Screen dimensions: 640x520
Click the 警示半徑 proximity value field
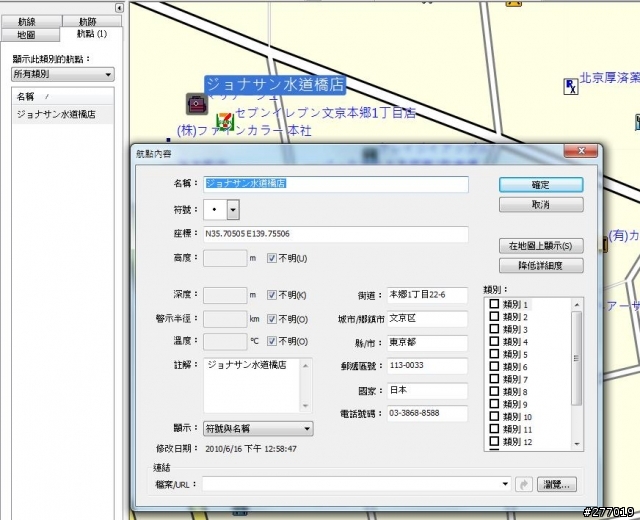point(225,319)
